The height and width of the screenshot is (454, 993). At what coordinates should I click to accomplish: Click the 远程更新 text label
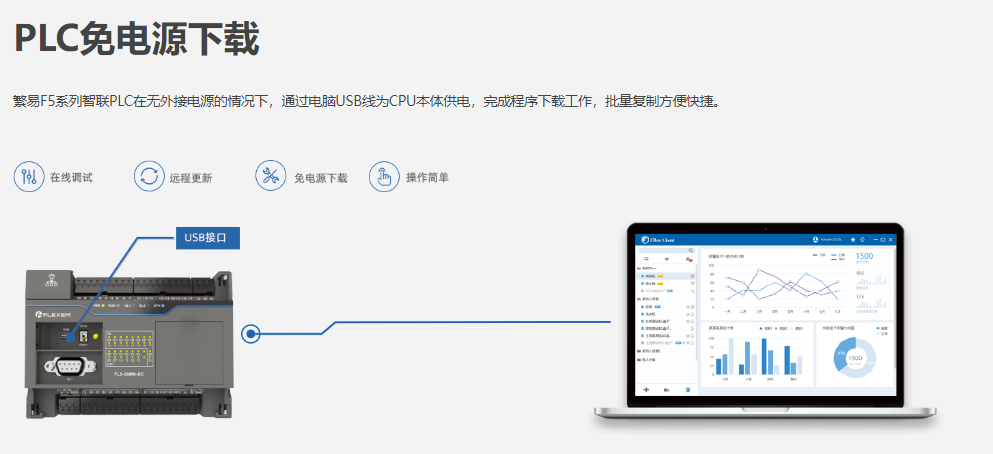[x=190, y=178]
